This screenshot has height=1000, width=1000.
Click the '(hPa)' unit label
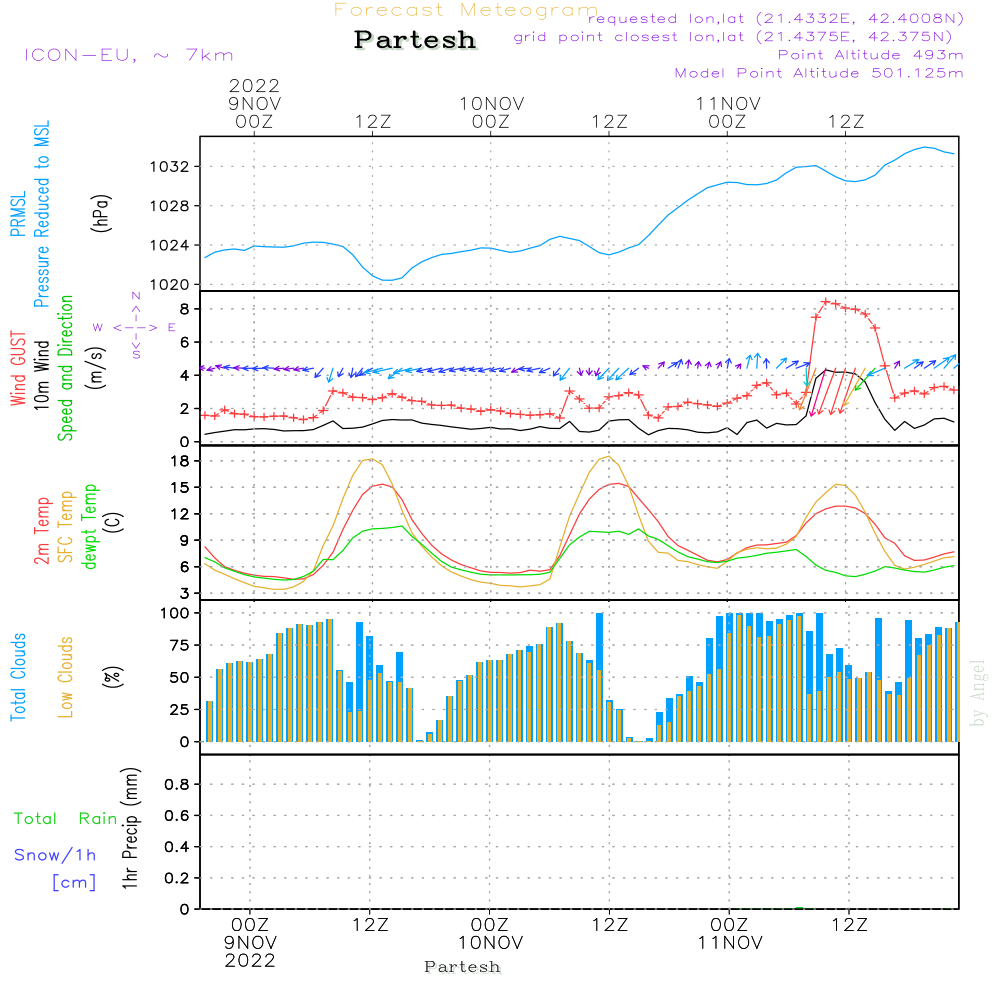click(x=101, y=213)
